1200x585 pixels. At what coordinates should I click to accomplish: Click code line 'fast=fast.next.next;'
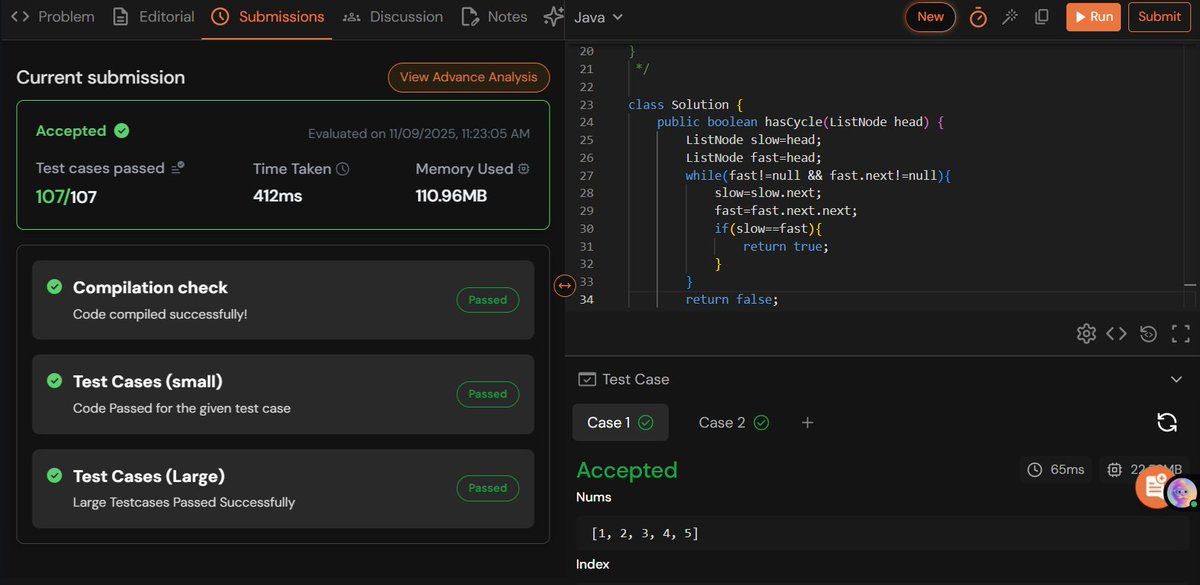tap(786, 210)
